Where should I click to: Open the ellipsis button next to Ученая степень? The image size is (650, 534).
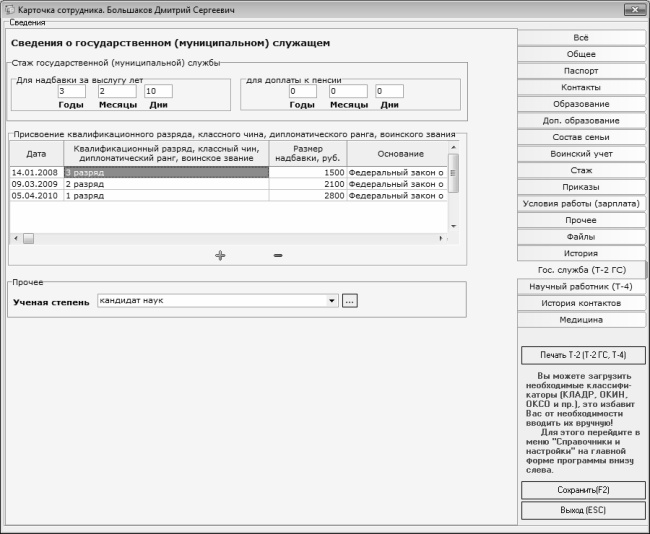[x=349, y=300]
